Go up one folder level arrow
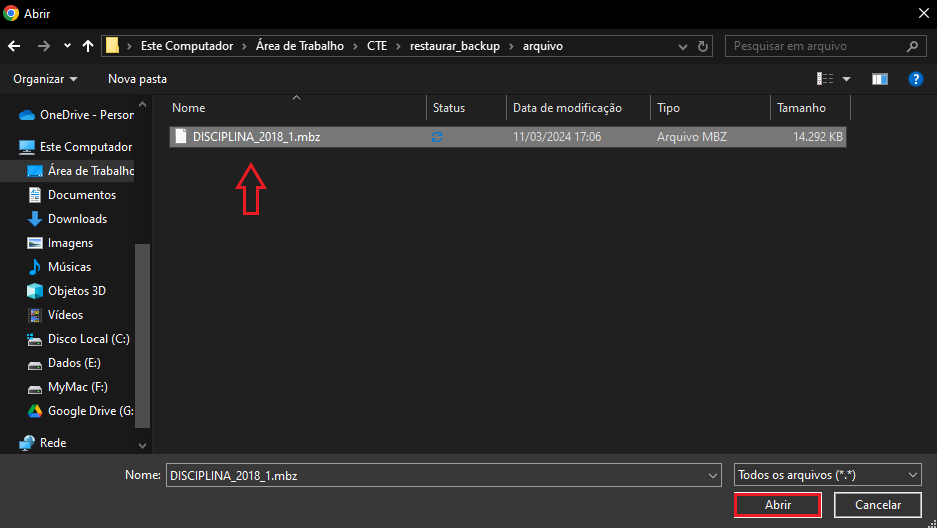This screenshot has height=528, width=937. coord(88,46)
